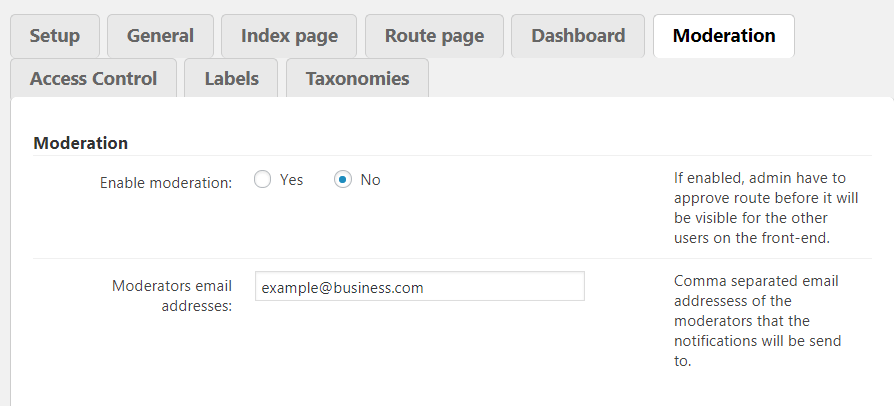
Task: Click the bold Moderation section heading
Action: 81,143
